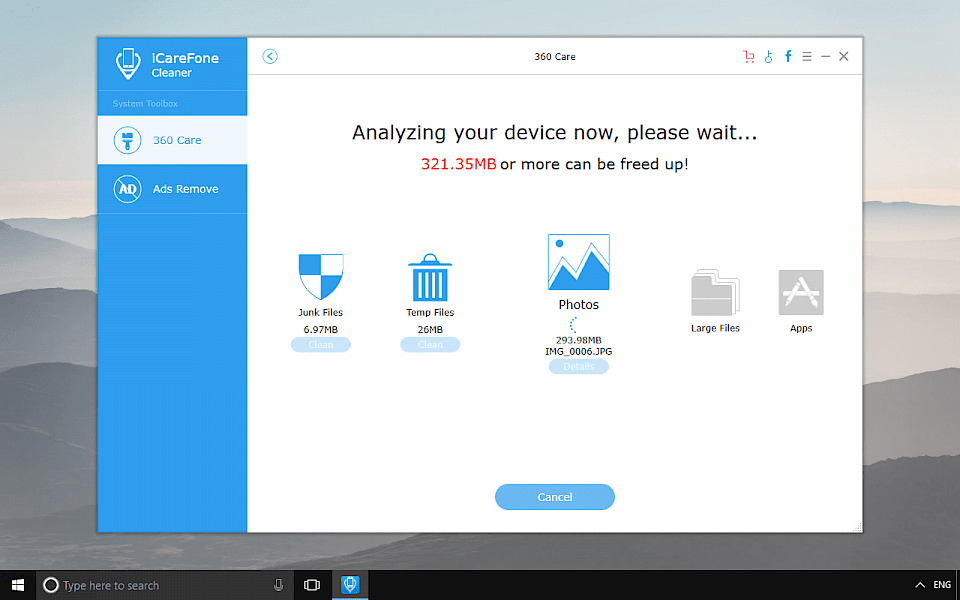
Task: Click the Junk Files shield icon
Action: (x=321, y=277)
